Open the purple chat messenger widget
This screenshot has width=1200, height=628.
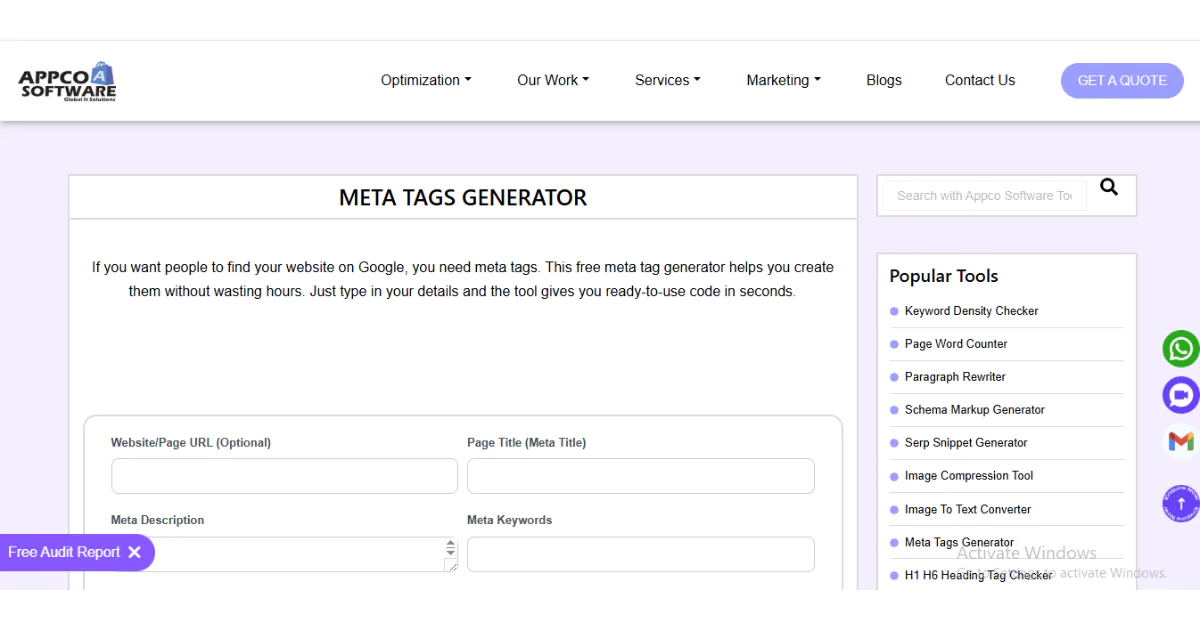(x=1180, y=395)
